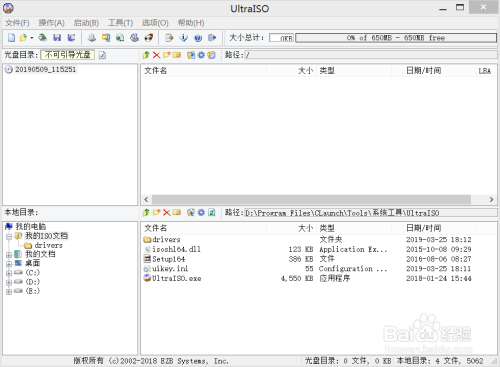Sort disc pane by the LBA column
Image resolution: width=500 pixels, height=367 pixels.
[x=485, y=71]
